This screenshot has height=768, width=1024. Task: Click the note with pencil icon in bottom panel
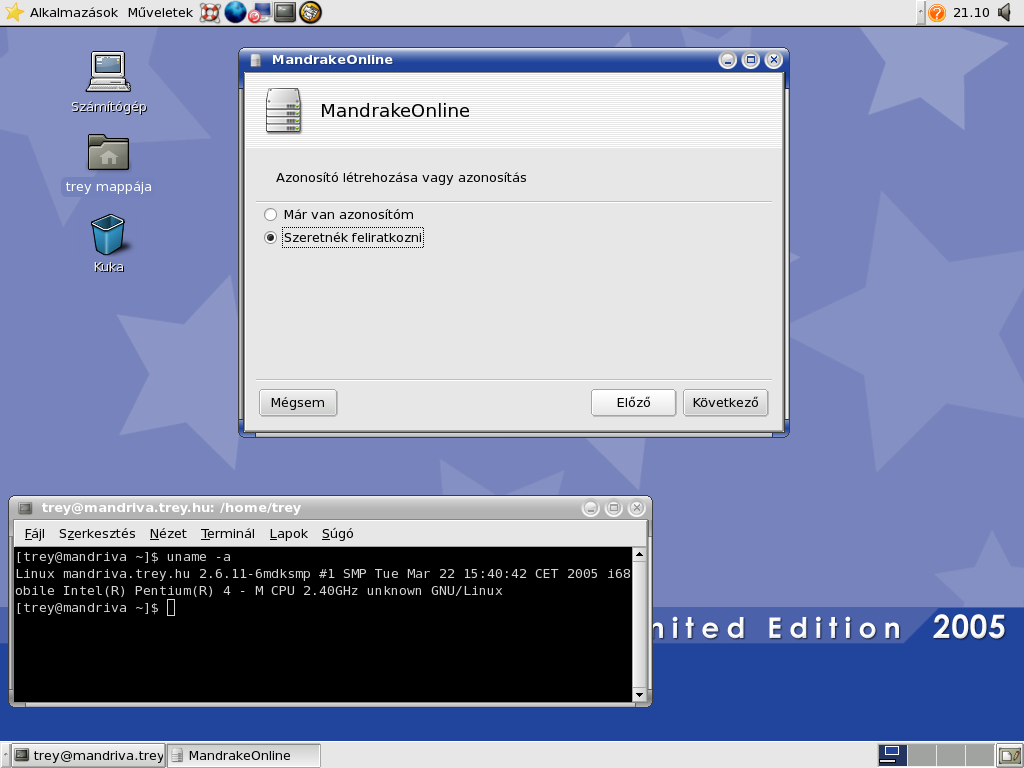tap(1010, 756)
